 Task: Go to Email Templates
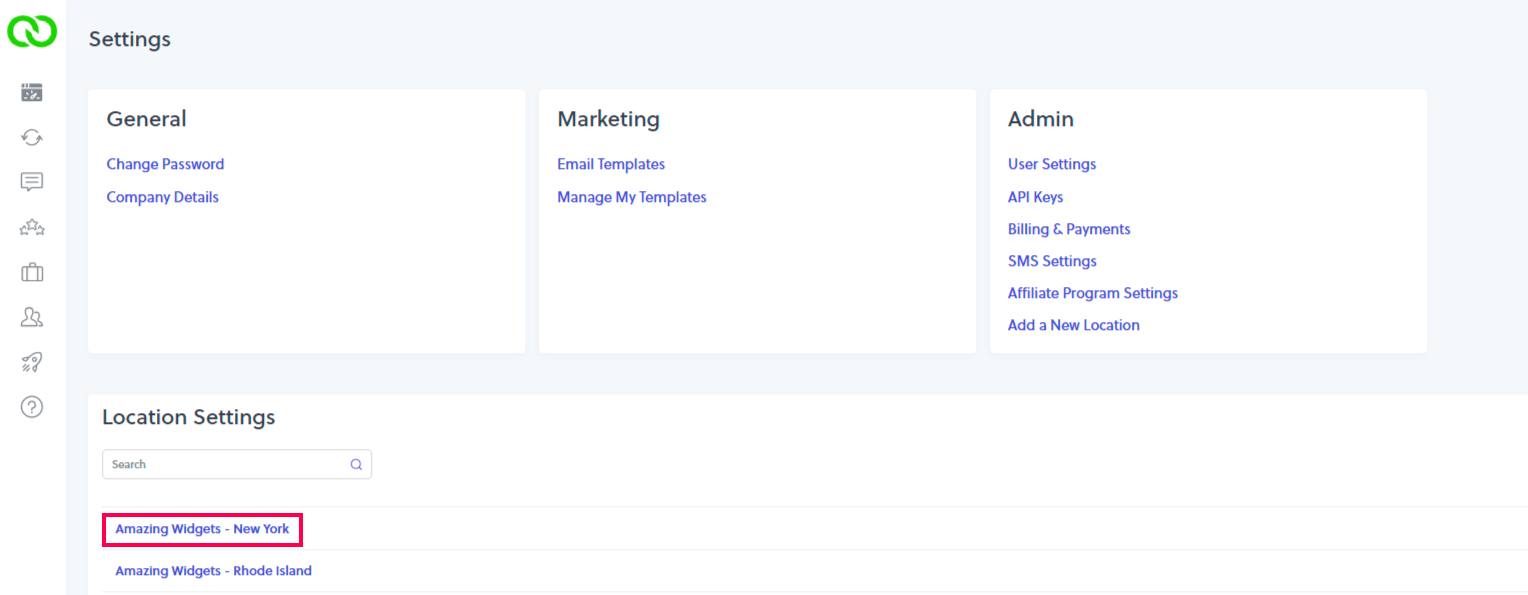611,164
